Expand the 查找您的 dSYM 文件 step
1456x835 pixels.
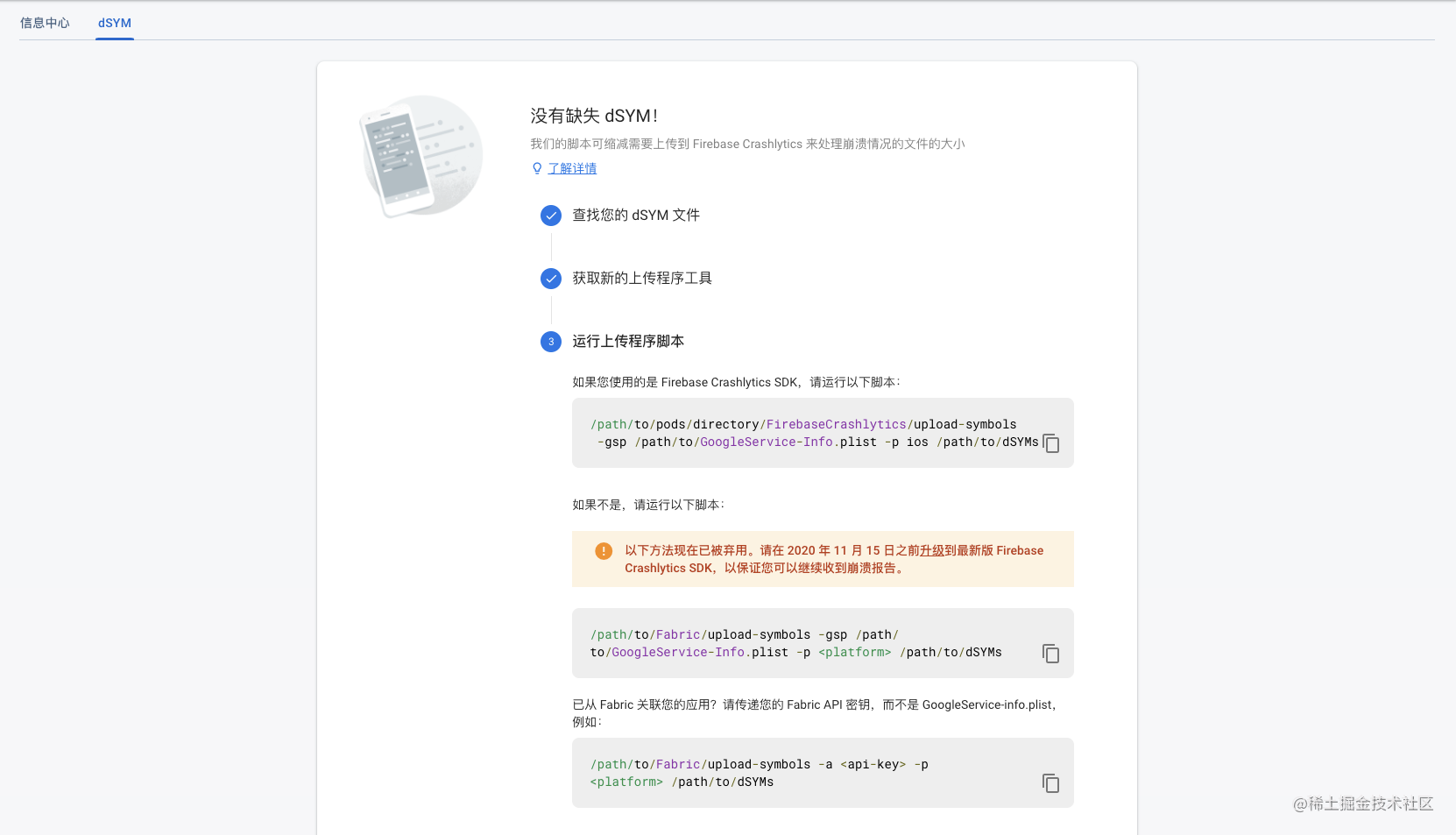pos(636,216)
